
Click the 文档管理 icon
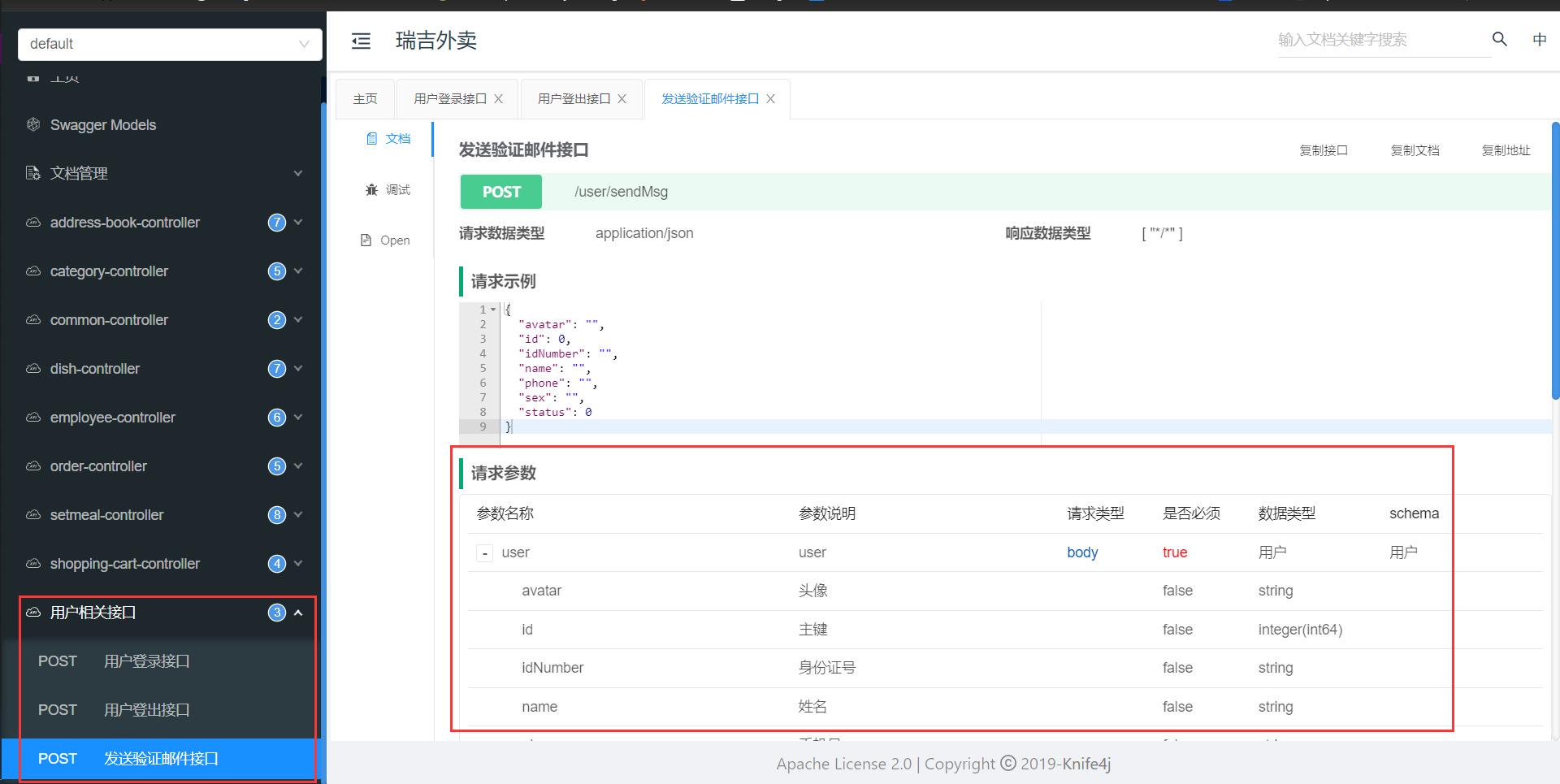click(x=33, y=173)
